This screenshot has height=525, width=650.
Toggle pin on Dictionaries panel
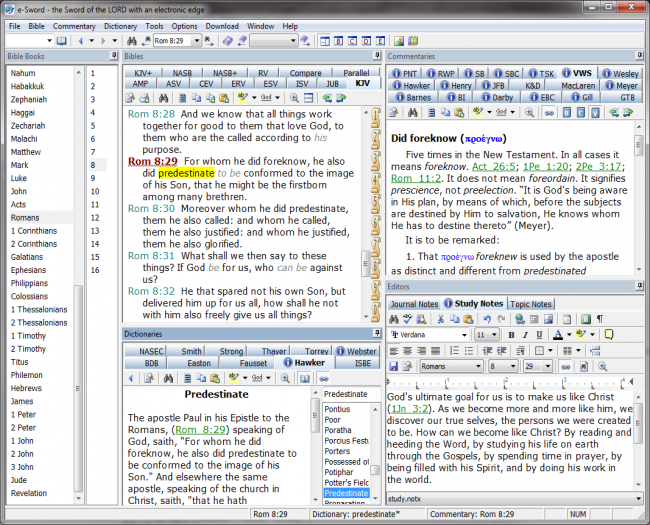click(377, 333)
